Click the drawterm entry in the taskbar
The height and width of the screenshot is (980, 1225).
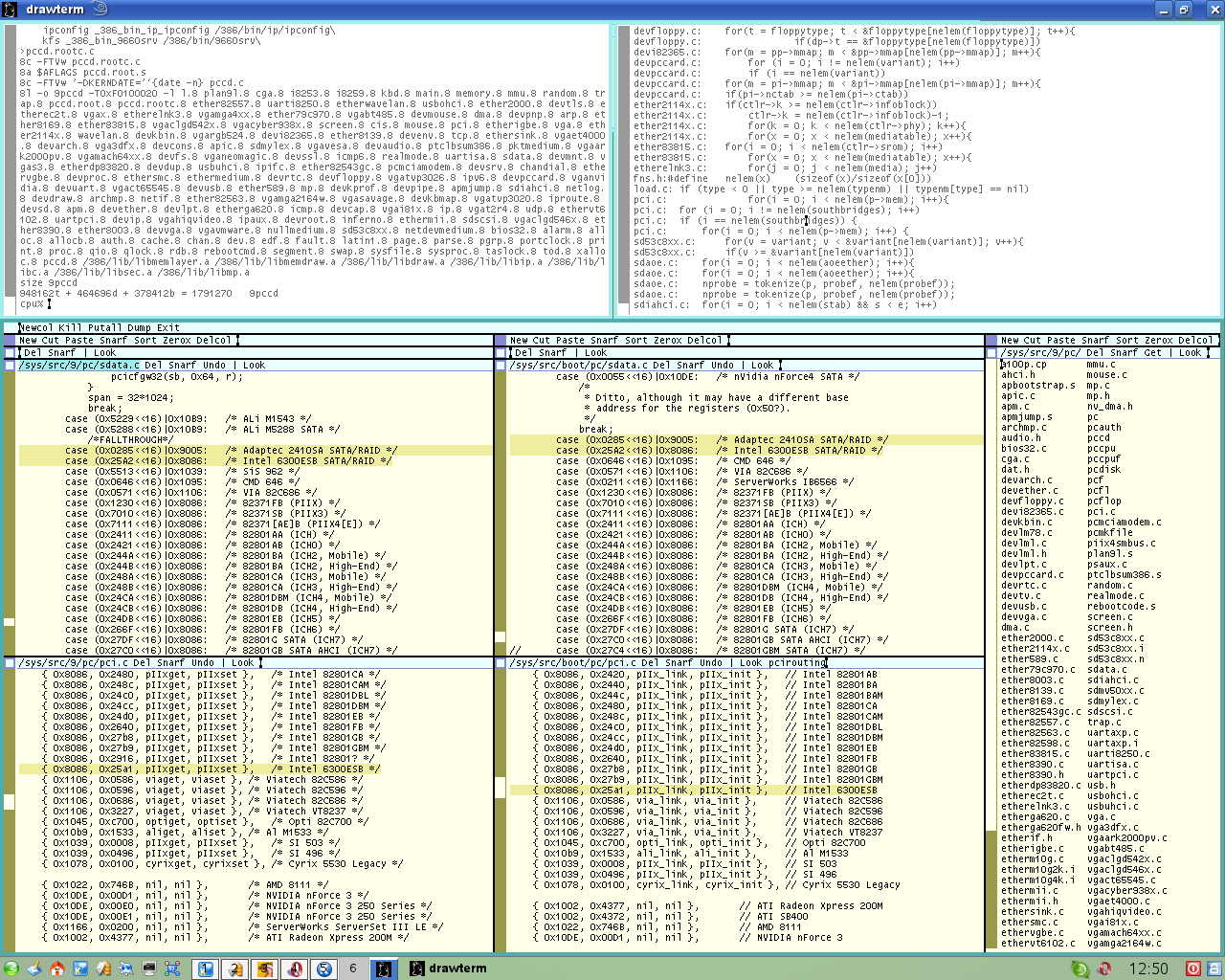click(448, 969)
